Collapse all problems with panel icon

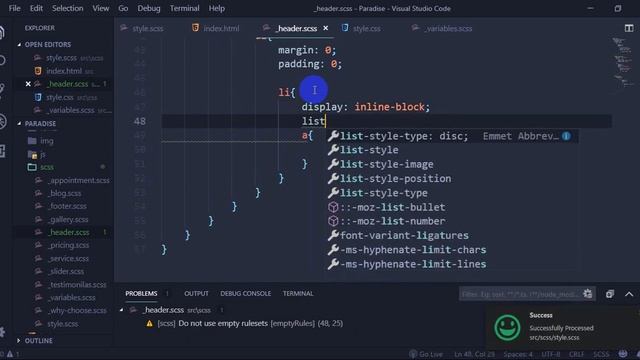[x=610, y=294]
